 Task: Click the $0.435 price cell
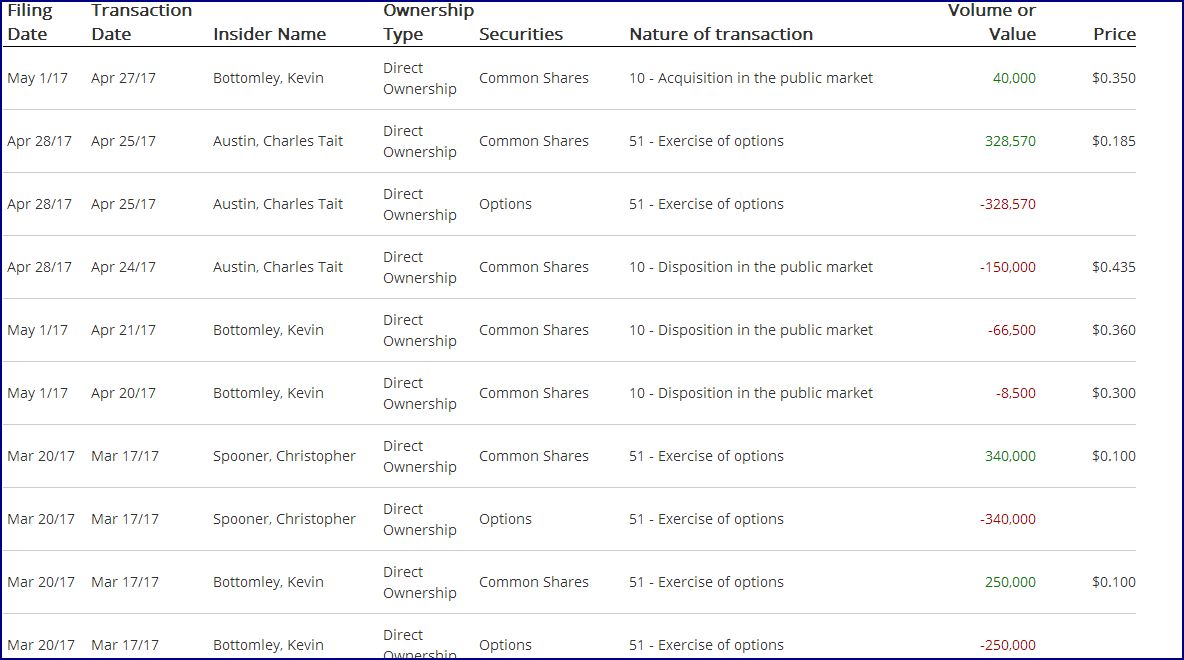[x=1113, y=267]
